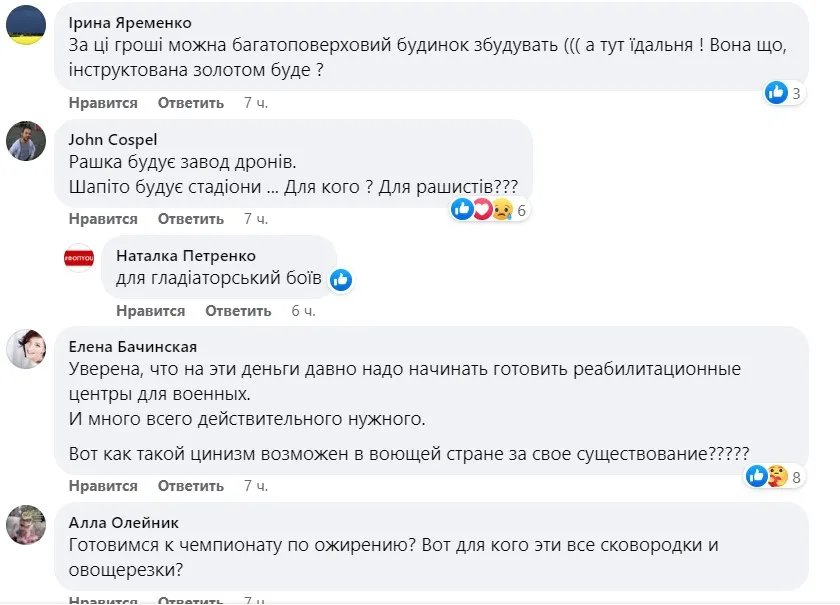Image resolution: width=840 pixels, height=605 pixels.
Task: Click Алла Олейник's avatar
Action: pyautogui.click(x=26, y=525)
